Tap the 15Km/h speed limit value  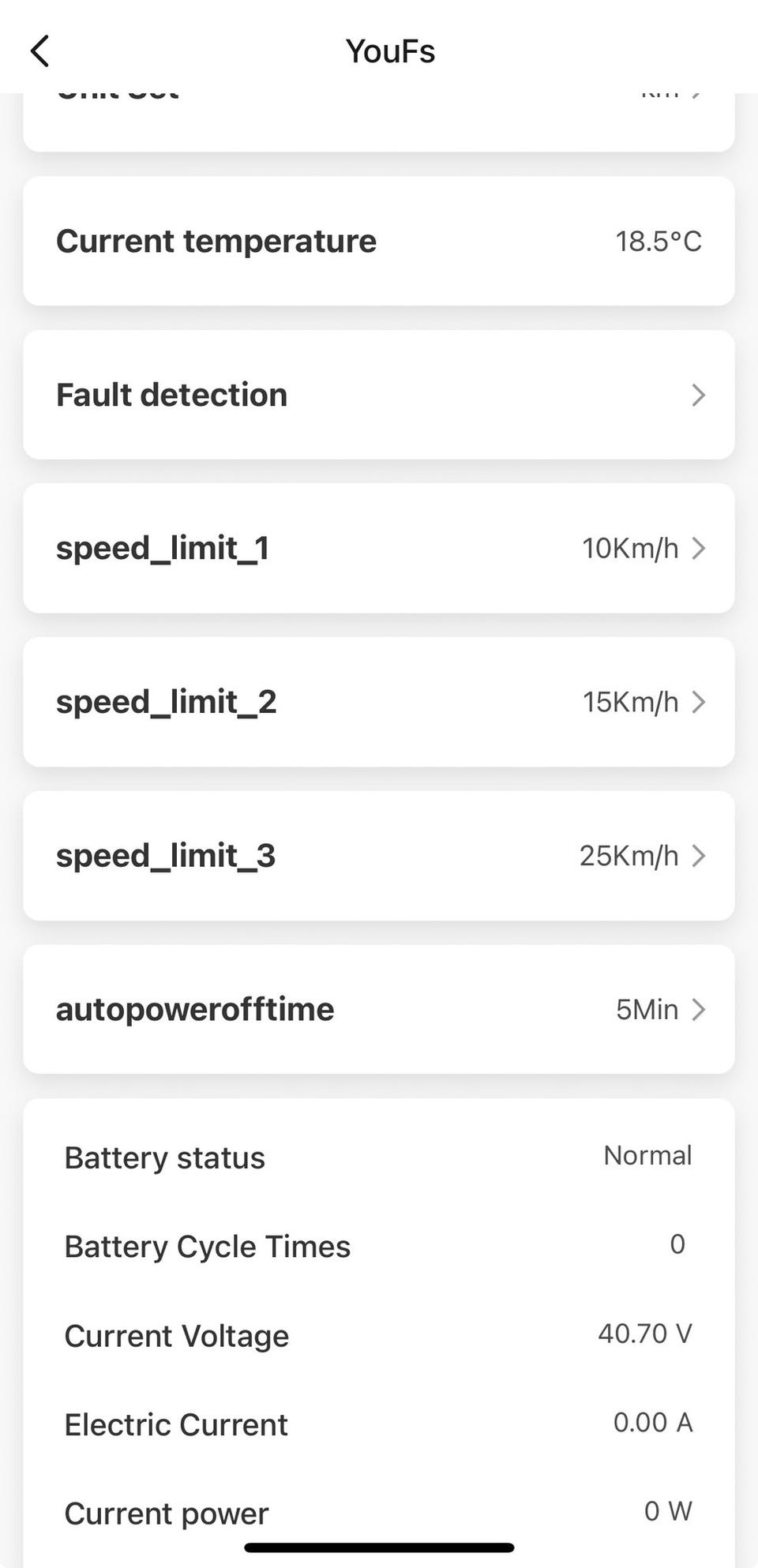tap(630, 702)
